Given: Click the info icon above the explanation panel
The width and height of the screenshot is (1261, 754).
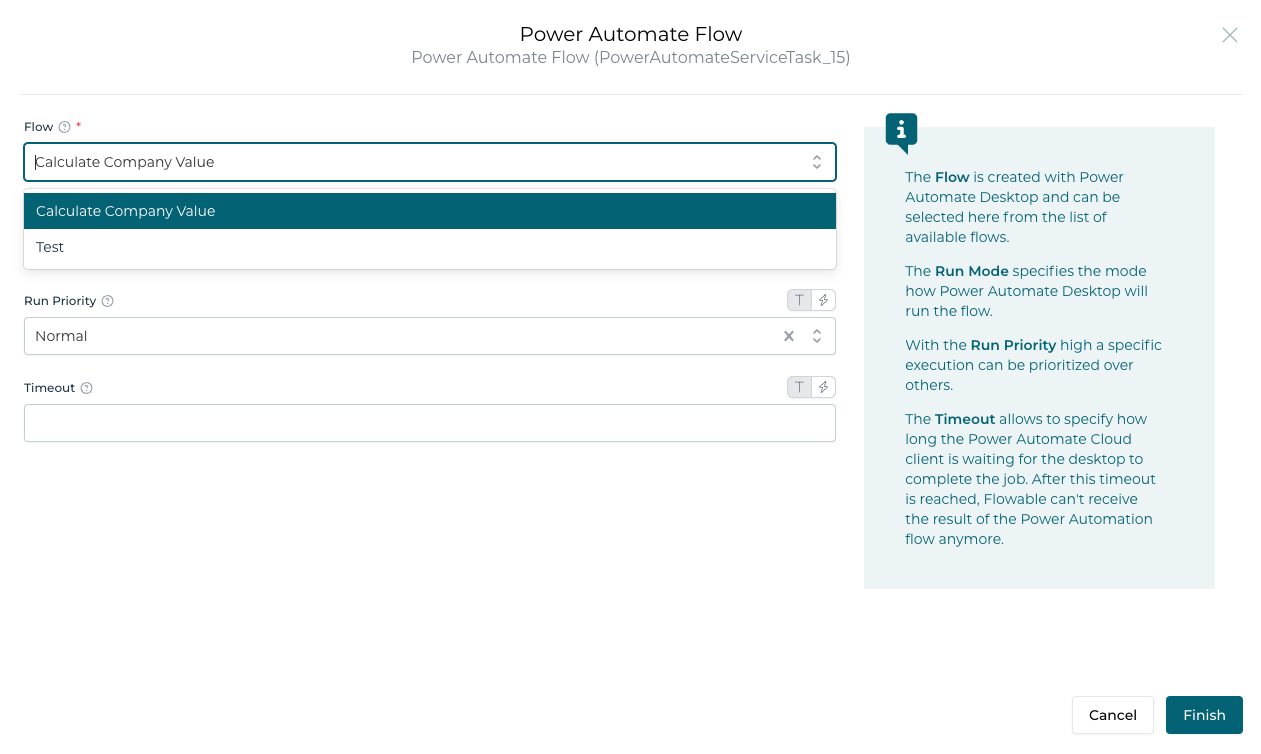Looking at the screenshot, I should point(900,130).
